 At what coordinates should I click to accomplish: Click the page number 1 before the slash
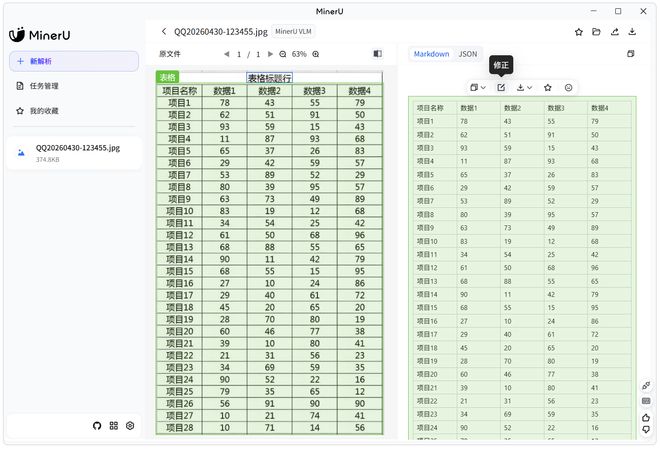[x=239, y=54]
